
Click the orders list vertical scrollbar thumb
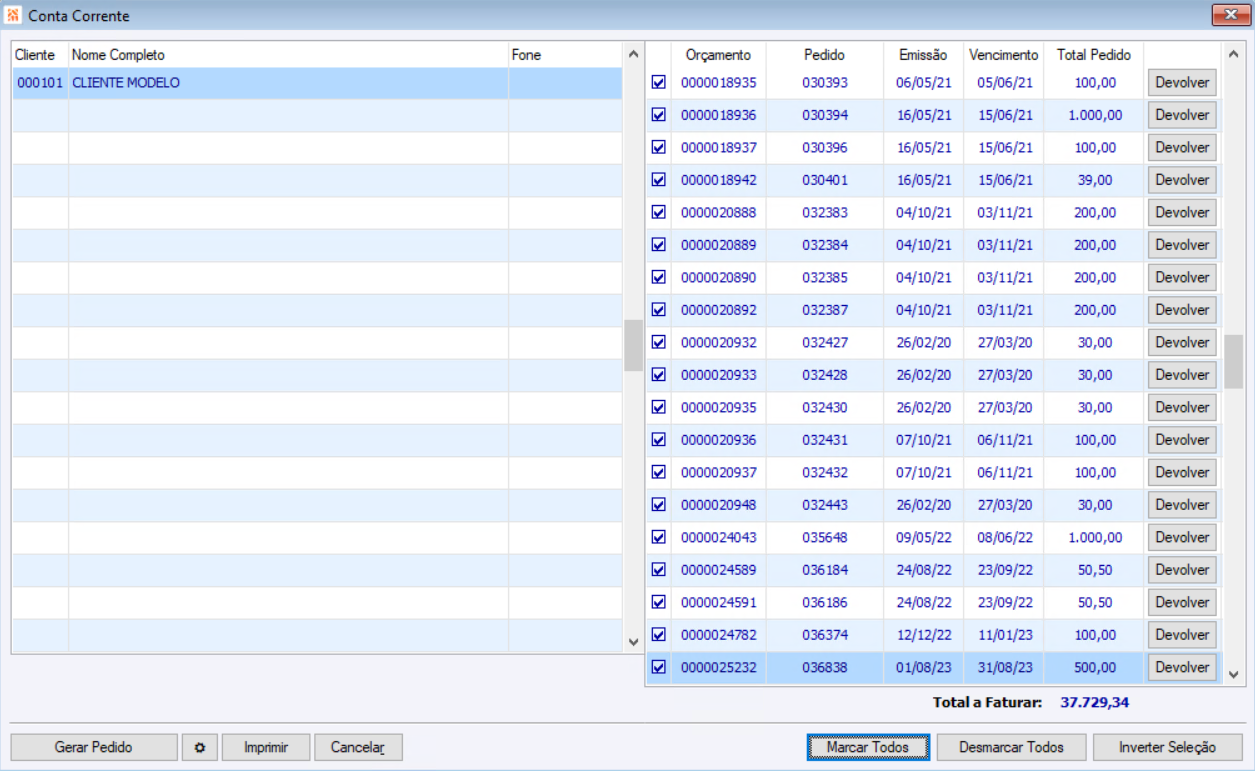tap(1233, 361)
